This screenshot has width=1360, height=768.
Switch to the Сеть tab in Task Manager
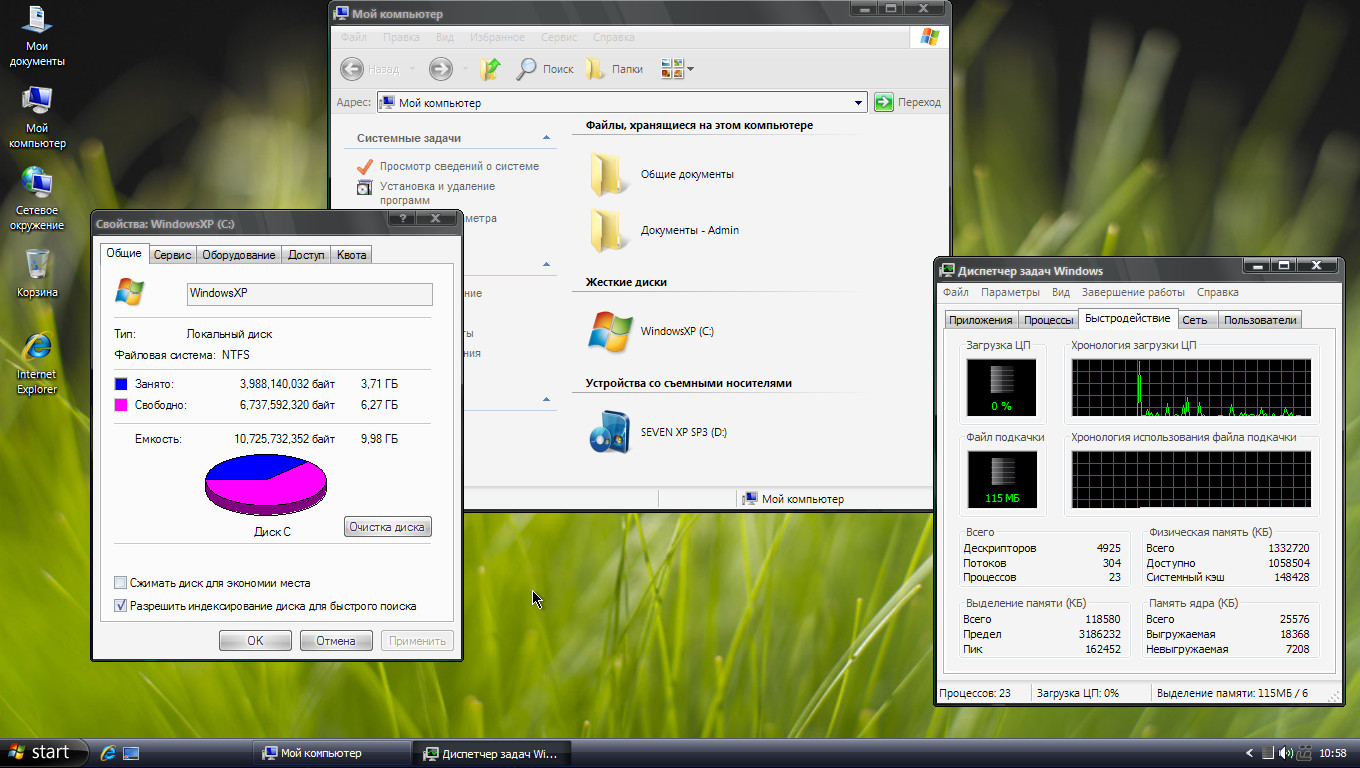click(1197, 320)
